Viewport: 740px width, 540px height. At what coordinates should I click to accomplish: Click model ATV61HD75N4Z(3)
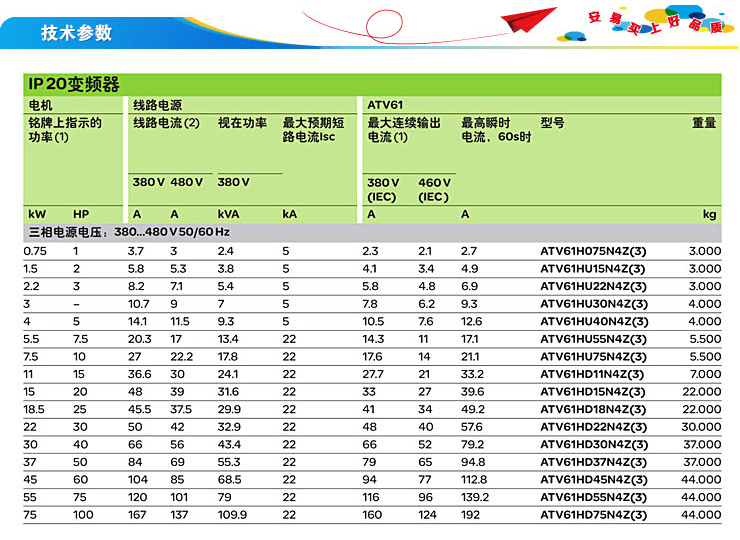pyautogui.click(x=593, y=515)
